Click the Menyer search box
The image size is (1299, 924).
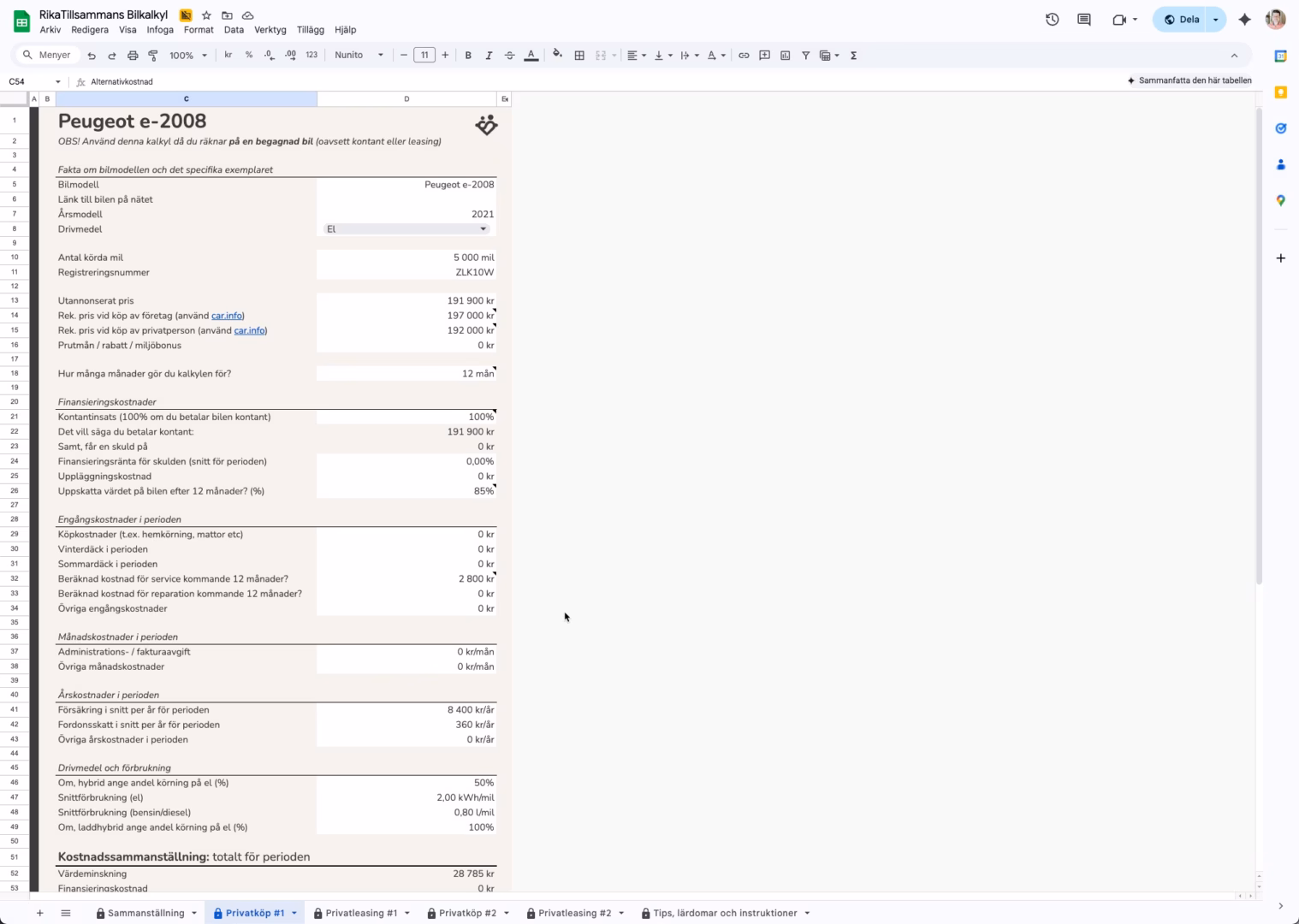pos(48,55)
